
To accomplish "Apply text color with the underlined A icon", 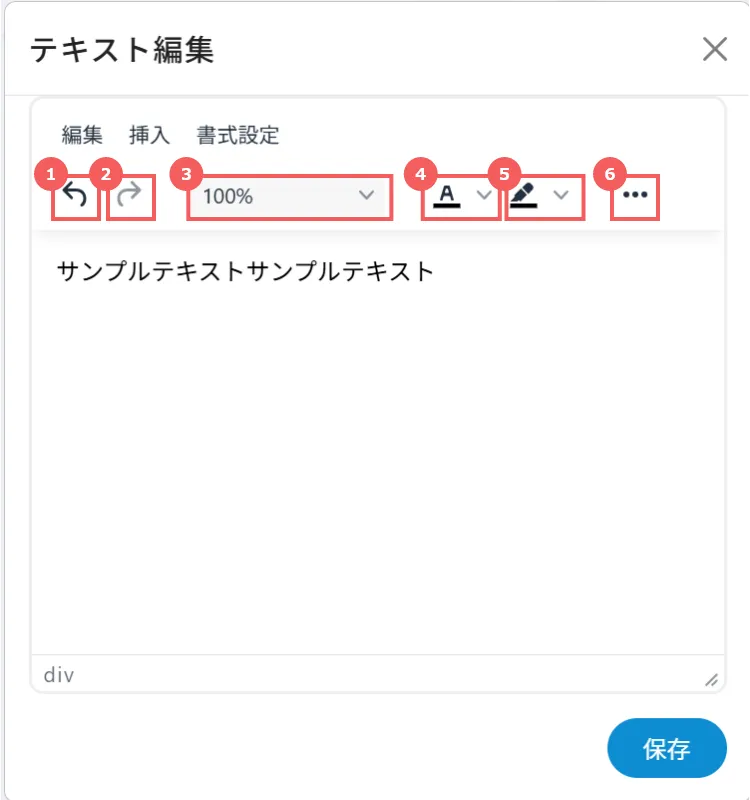I will click(x=446, y=196).
